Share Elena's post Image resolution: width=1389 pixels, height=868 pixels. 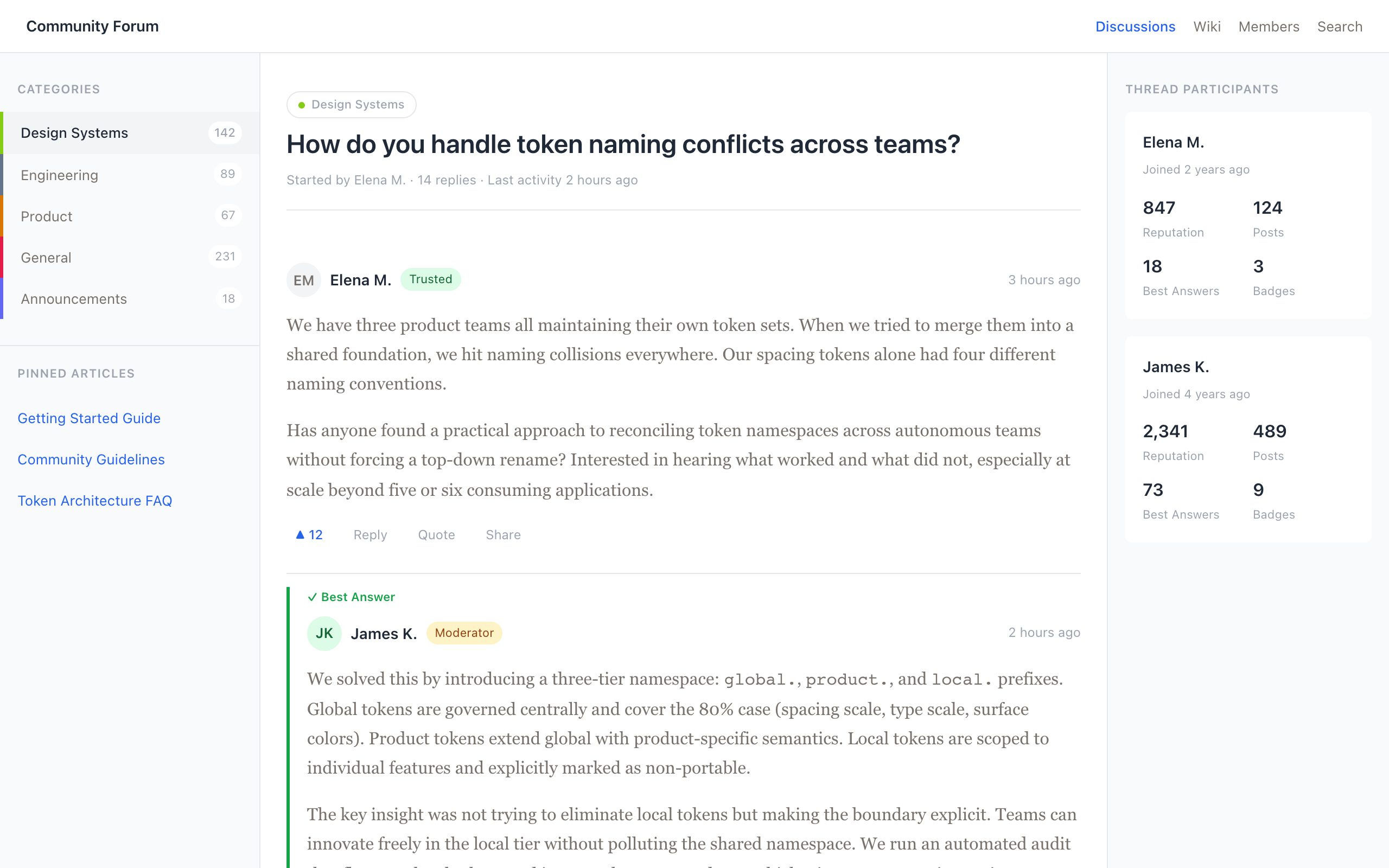point(503,534)
